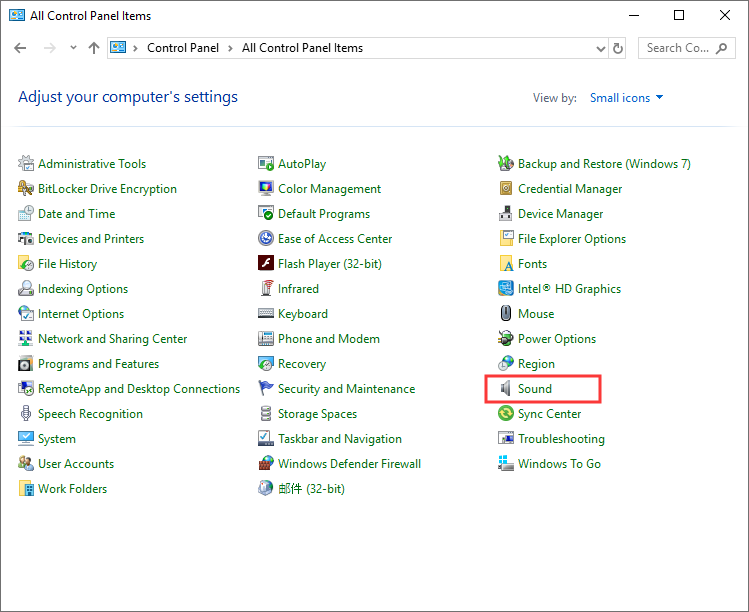
Task: Click the All Control Panel Items breadcrumb
Action: pyautogui.click(x=302, y=48)
